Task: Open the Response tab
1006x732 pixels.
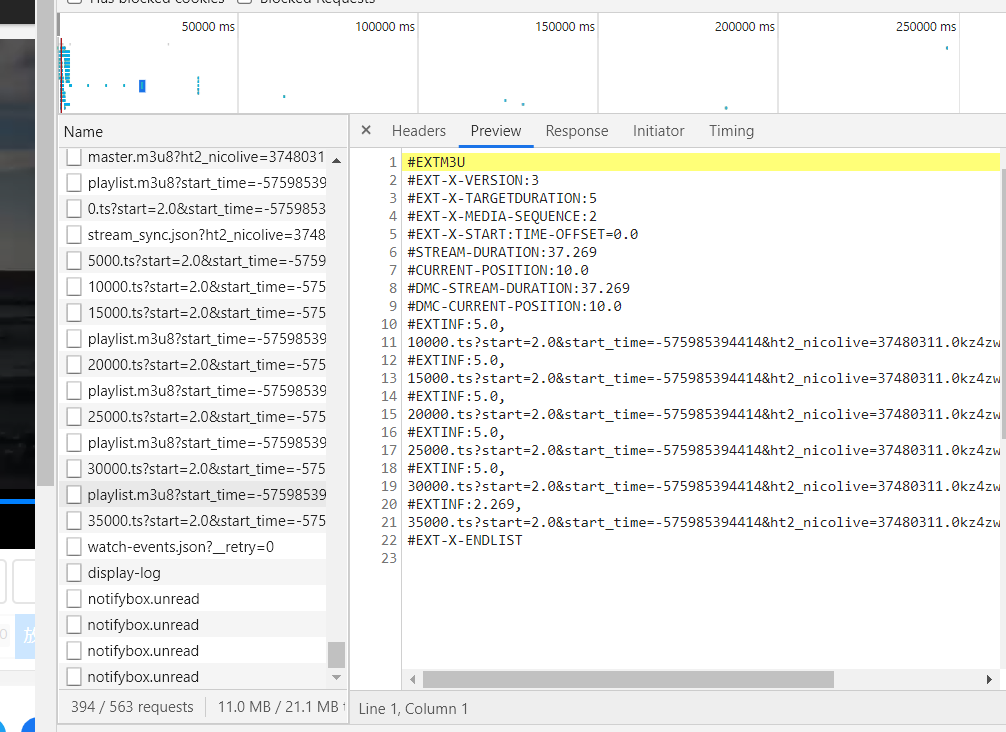Action: 577,131
